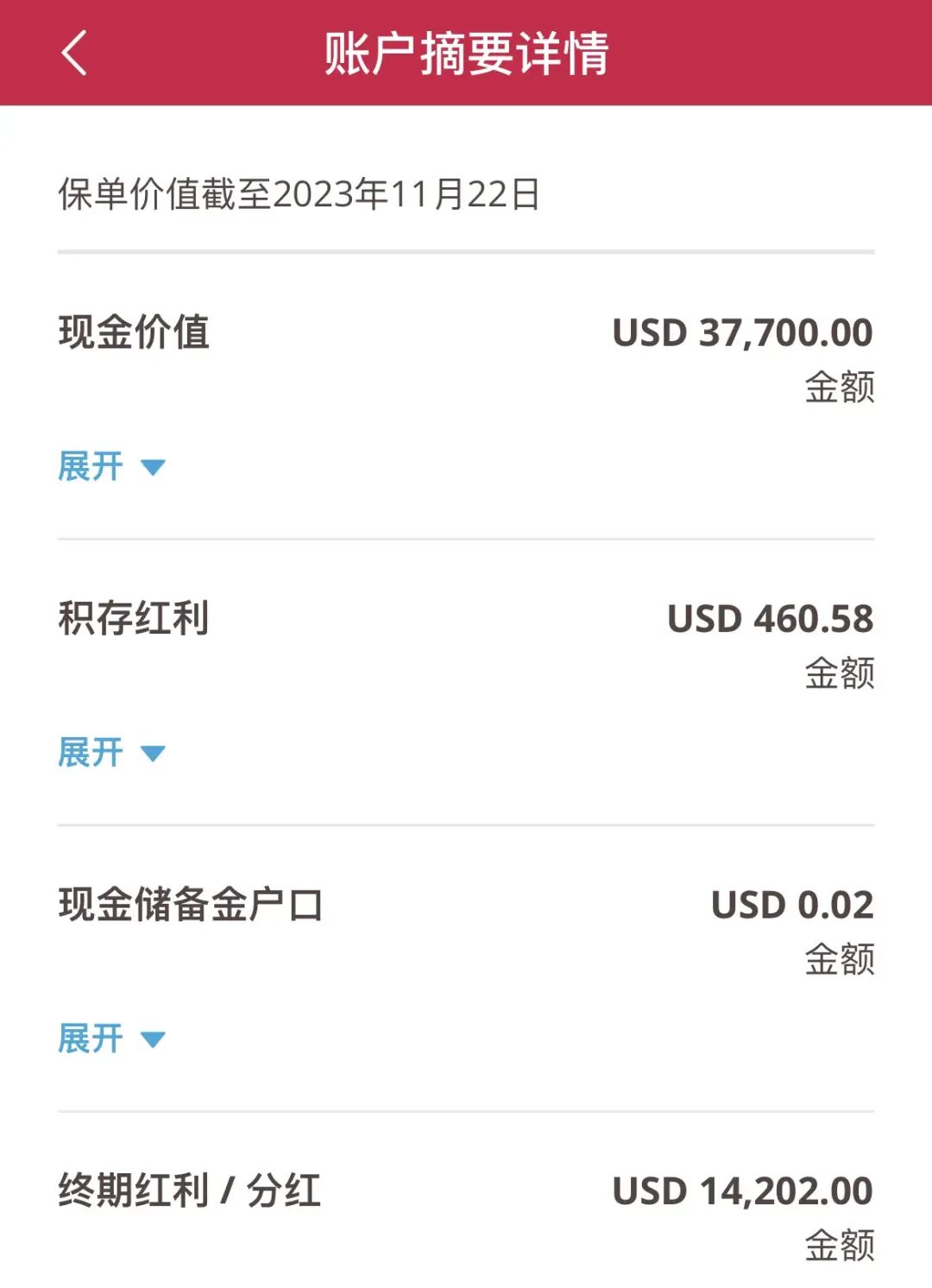Image resolution: width=932 pixels, height=1288 pixels.
Task: Click blue triangle under 积存红利
Action: tap(153, 754)
